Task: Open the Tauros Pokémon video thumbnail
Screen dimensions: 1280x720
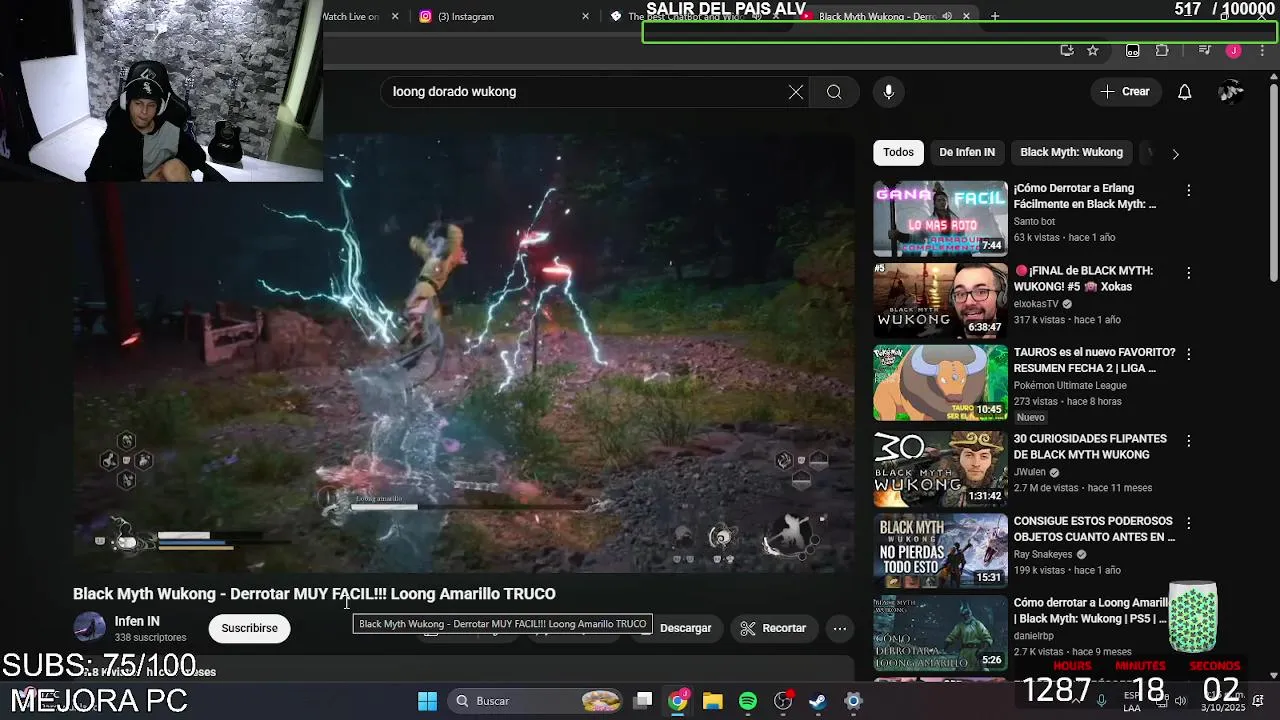Action: (940, 383)
